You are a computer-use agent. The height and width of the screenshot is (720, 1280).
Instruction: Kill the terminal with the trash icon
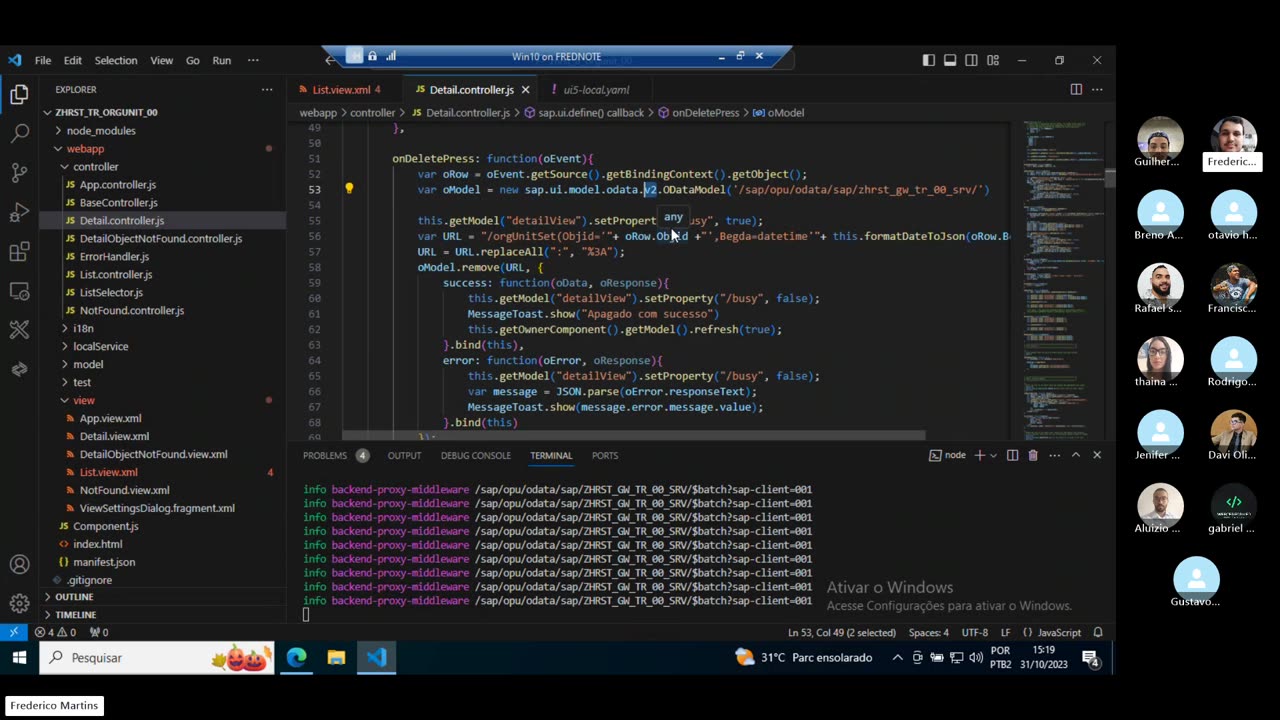point(1033,455)
